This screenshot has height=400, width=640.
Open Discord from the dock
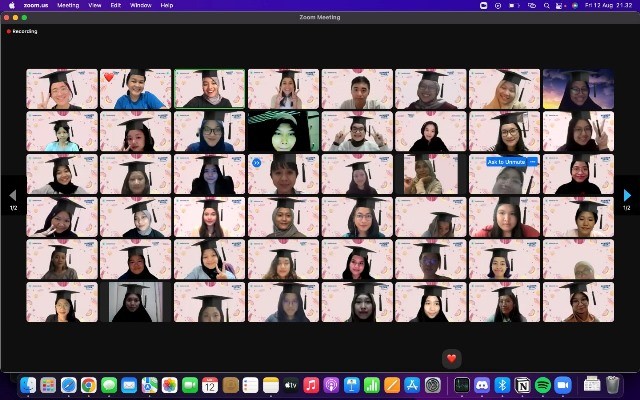(x=482, y=385)
